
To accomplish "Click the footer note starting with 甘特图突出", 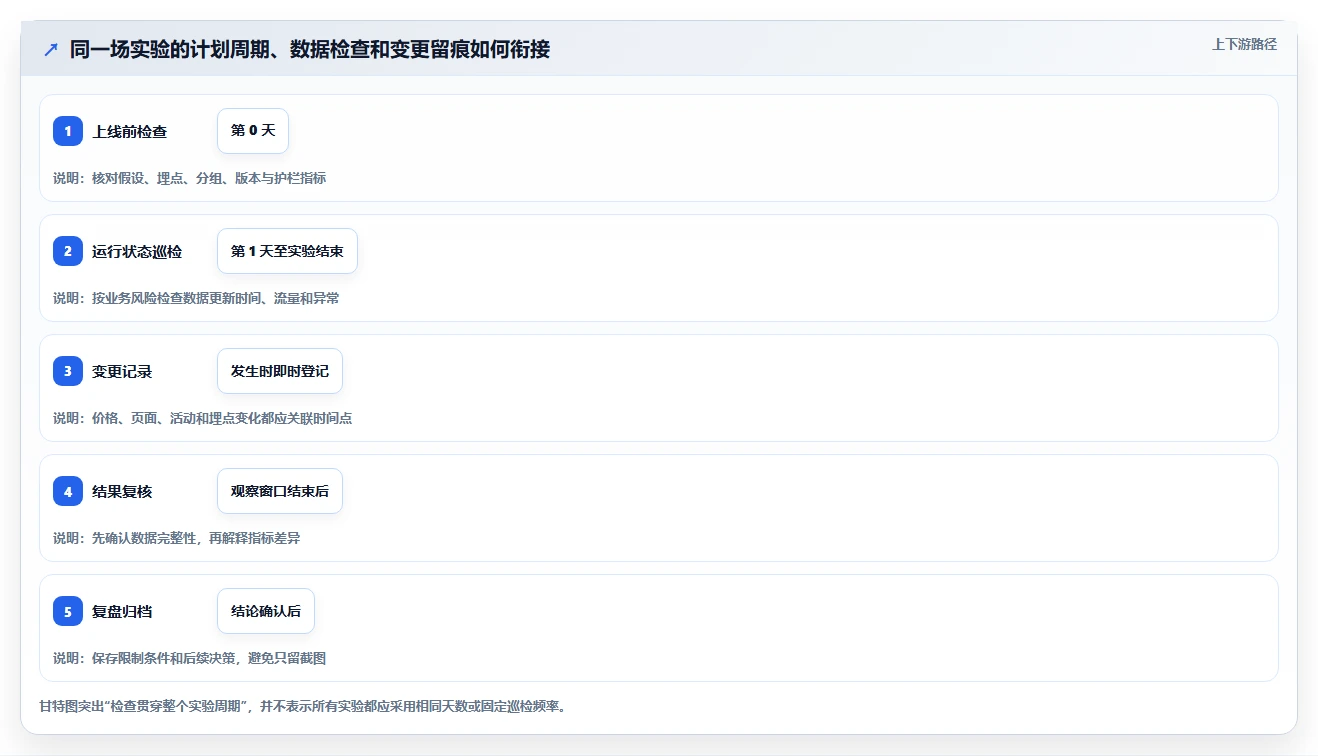I will (303, 706).
